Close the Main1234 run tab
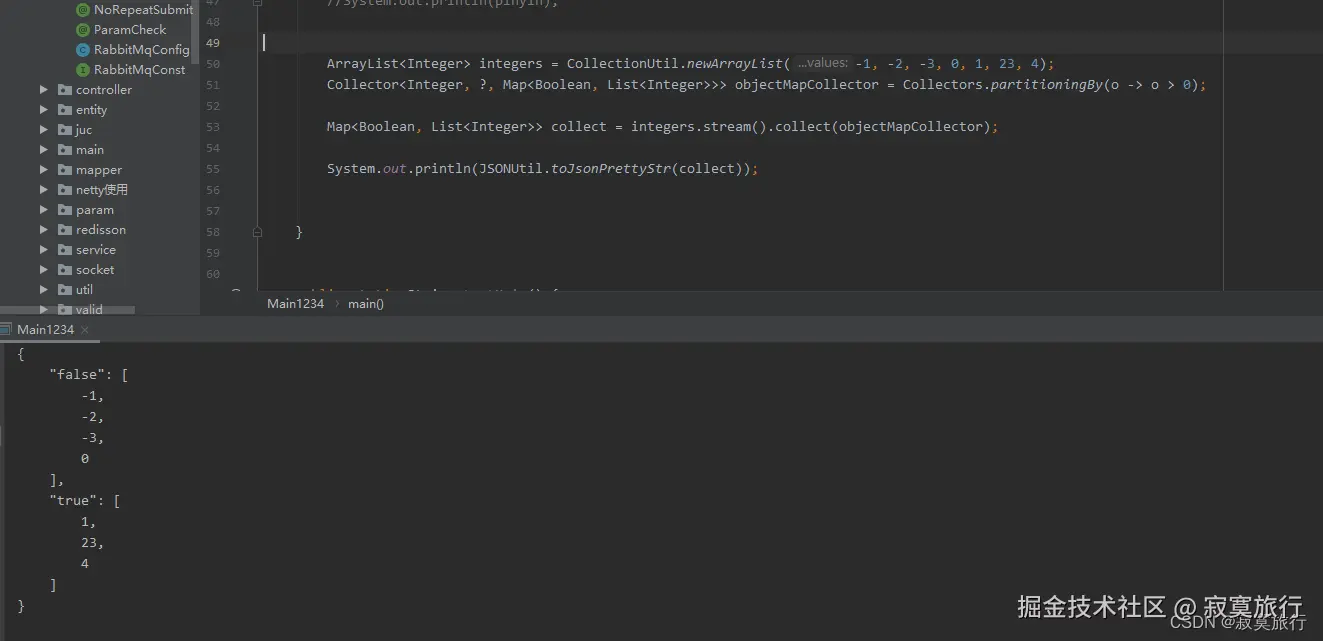 pos(85,330)
